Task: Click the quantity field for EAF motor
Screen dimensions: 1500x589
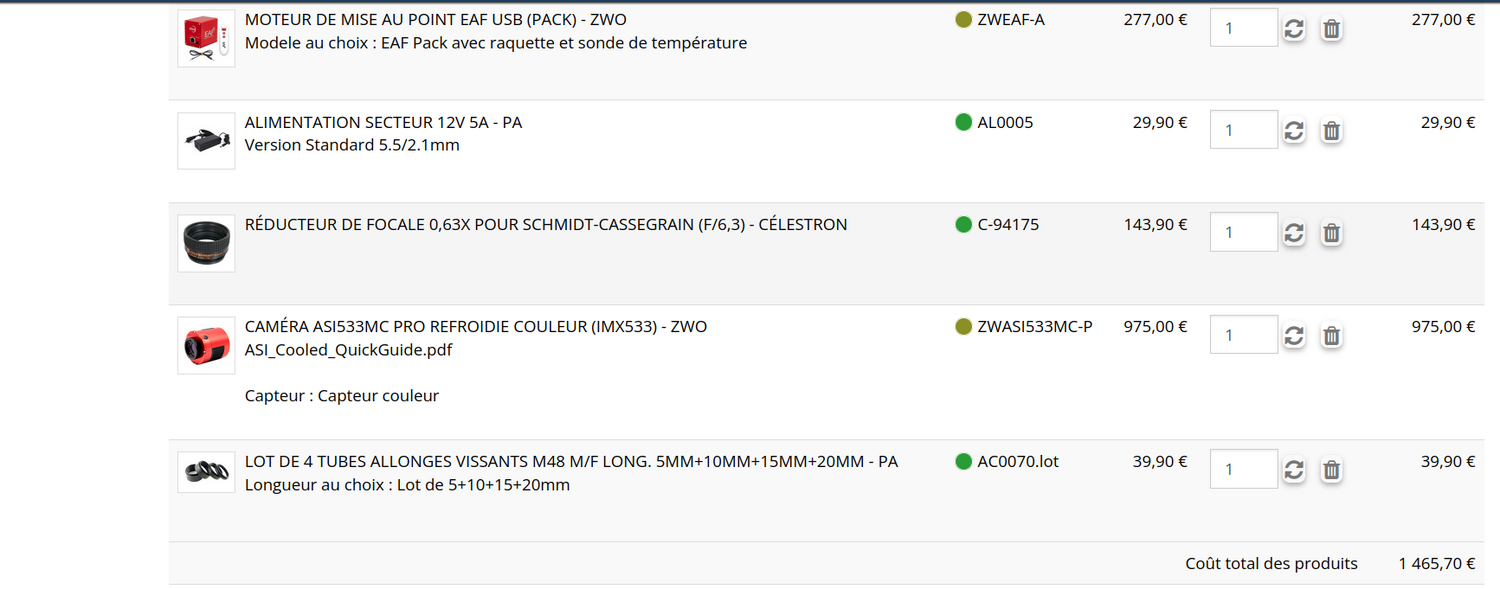Action: pyautogui.click(x=1243, y=28)
